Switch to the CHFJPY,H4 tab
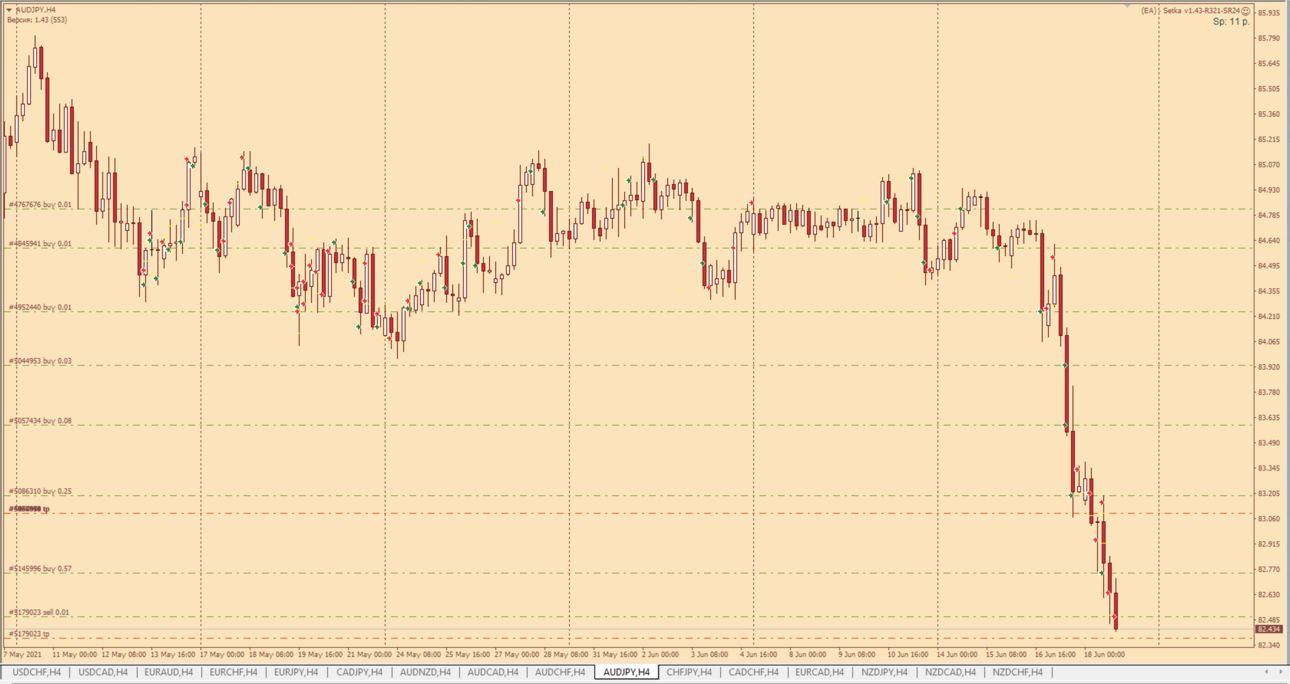1290x684 pixels. click(x=689, y=672)
